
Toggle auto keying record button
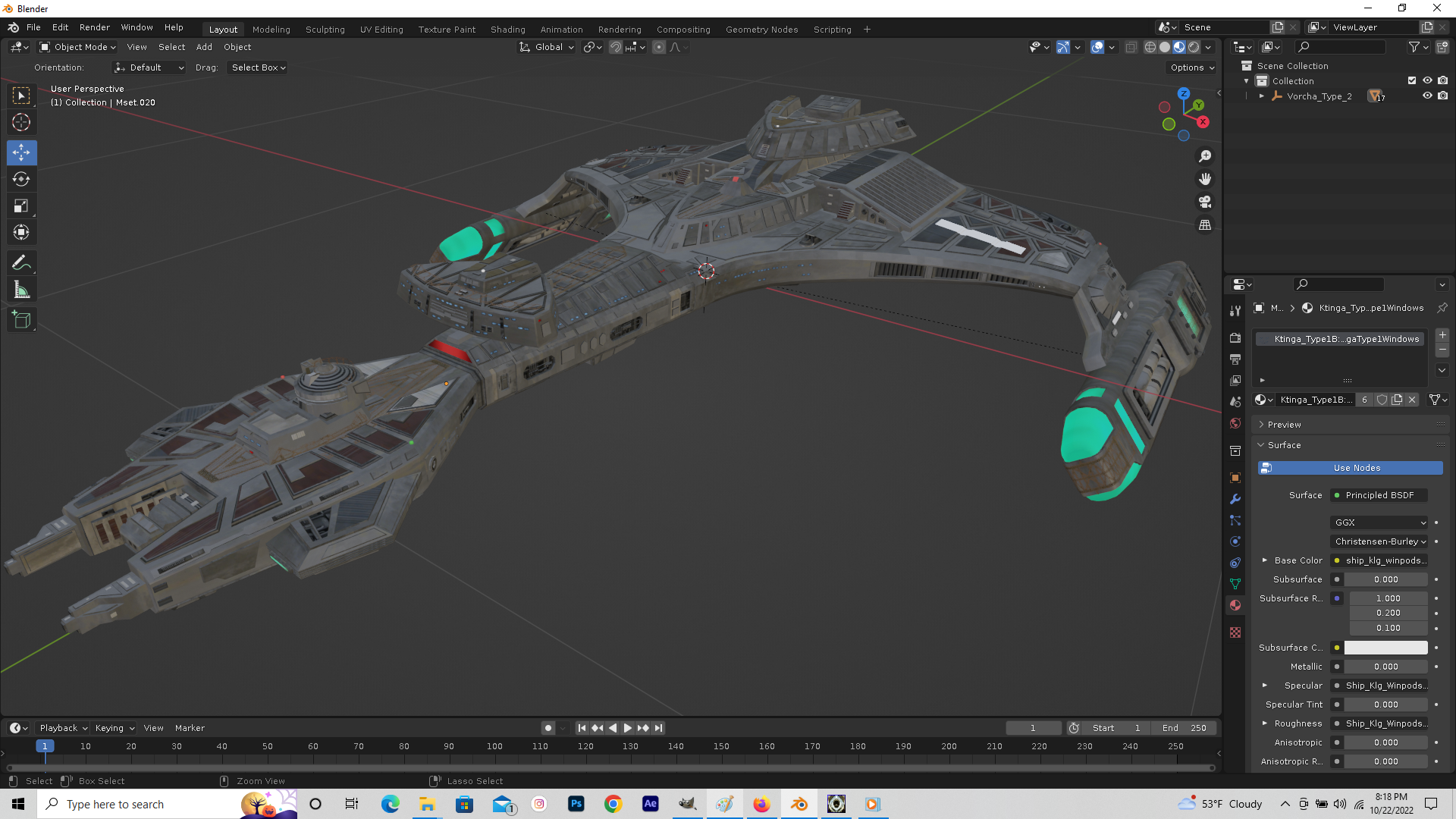click(548, 728)
